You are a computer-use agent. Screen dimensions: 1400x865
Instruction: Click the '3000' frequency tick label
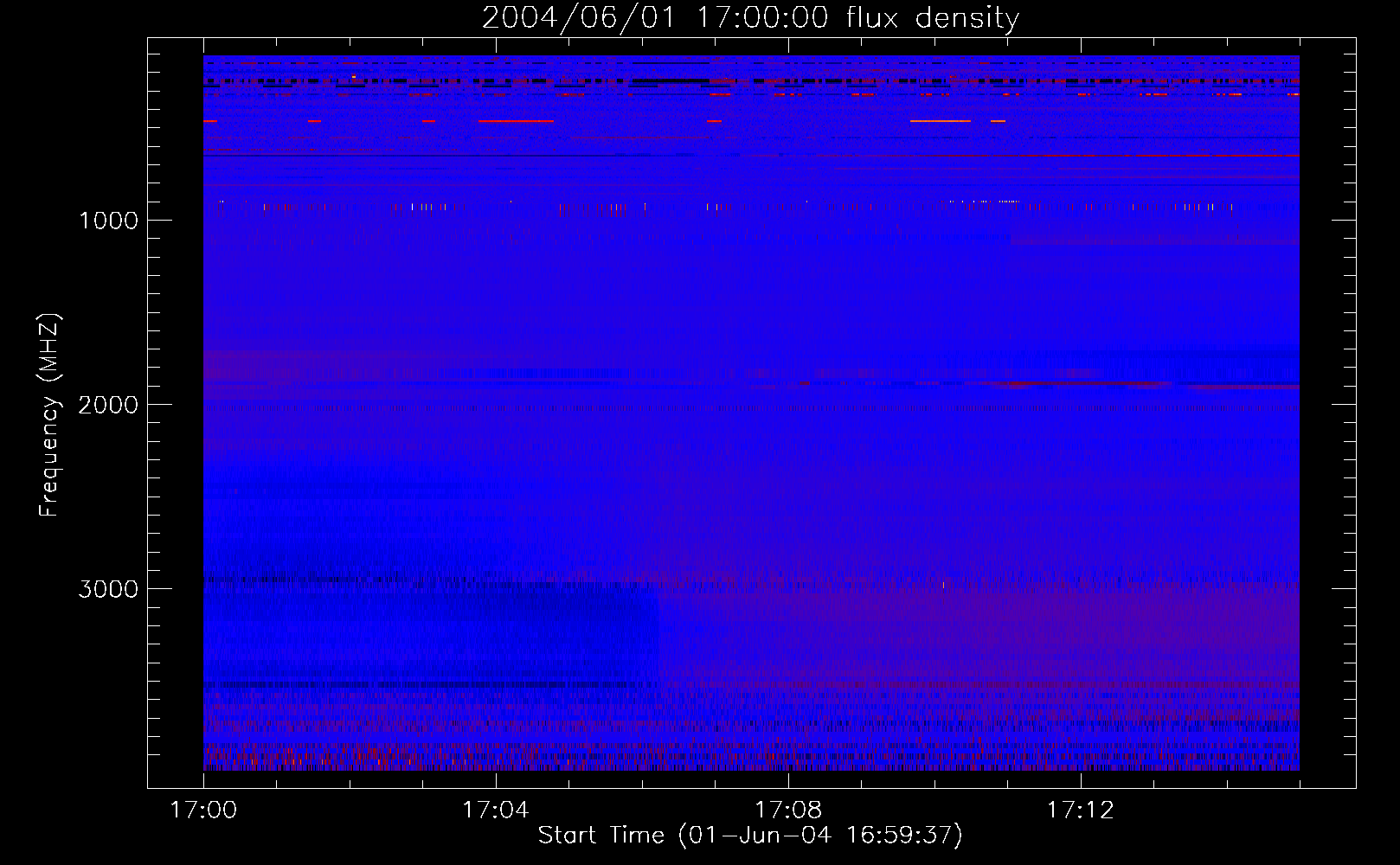click(x=108, y=589)
